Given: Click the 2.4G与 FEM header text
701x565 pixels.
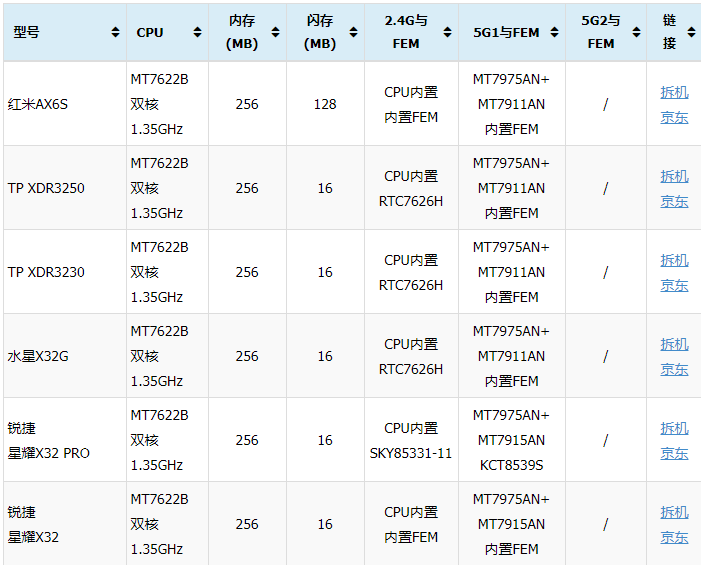Looking at the screenshot, I should (406, 32).
